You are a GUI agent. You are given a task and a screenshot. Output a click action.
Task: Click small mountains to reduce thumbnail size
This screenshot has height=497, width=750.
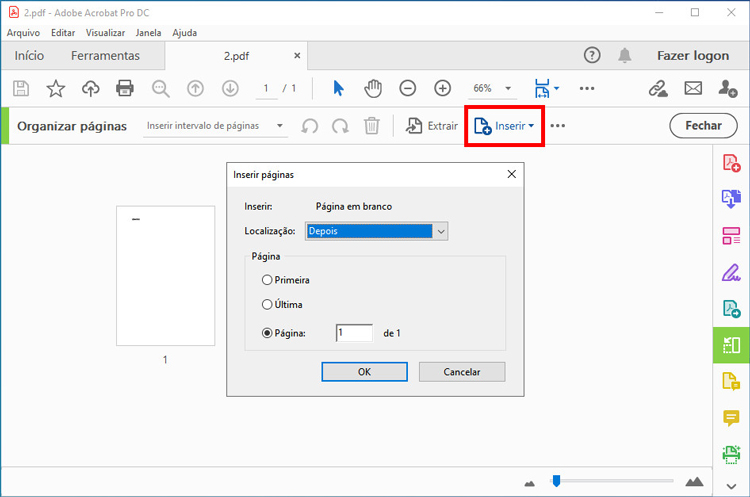pos(529,484)
